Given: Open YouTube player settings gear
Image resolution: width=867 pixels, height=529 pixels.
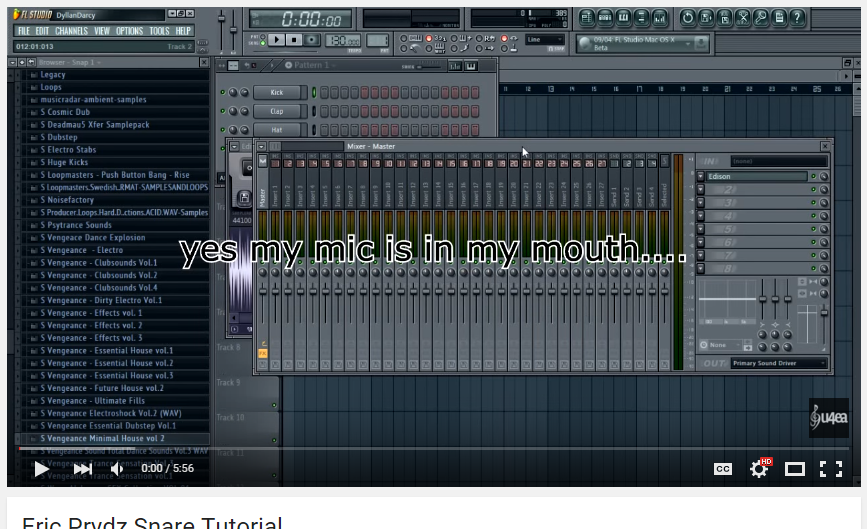Looking at the screenshot, I should click(759, 469).
